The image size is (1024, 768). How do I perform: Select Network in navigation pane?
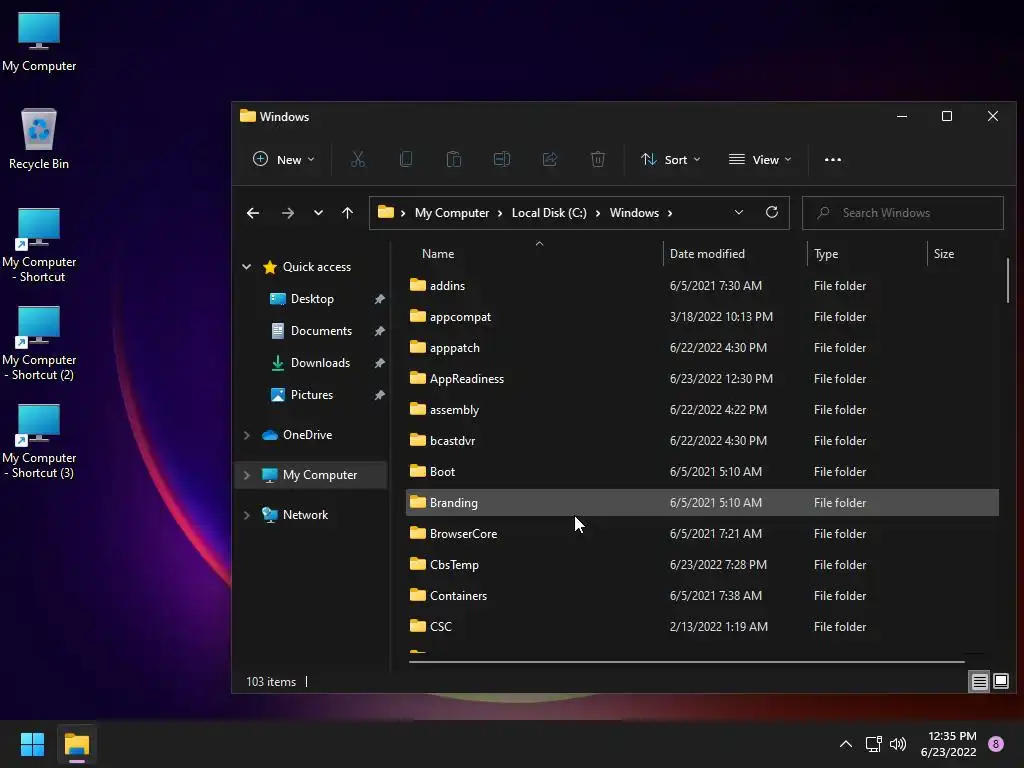pos(305,515)
